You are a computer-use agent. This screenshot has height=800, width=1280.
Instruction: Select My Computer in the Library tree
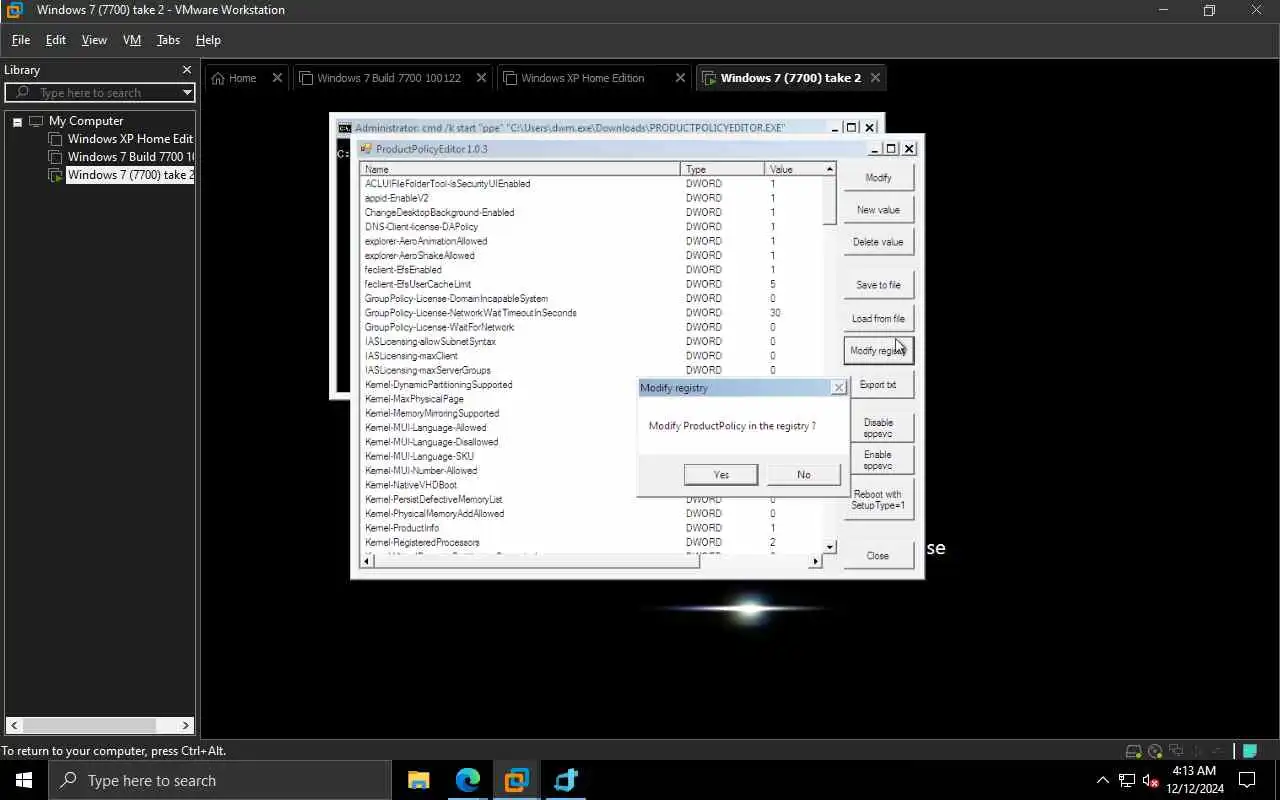(x=86, y=121)
